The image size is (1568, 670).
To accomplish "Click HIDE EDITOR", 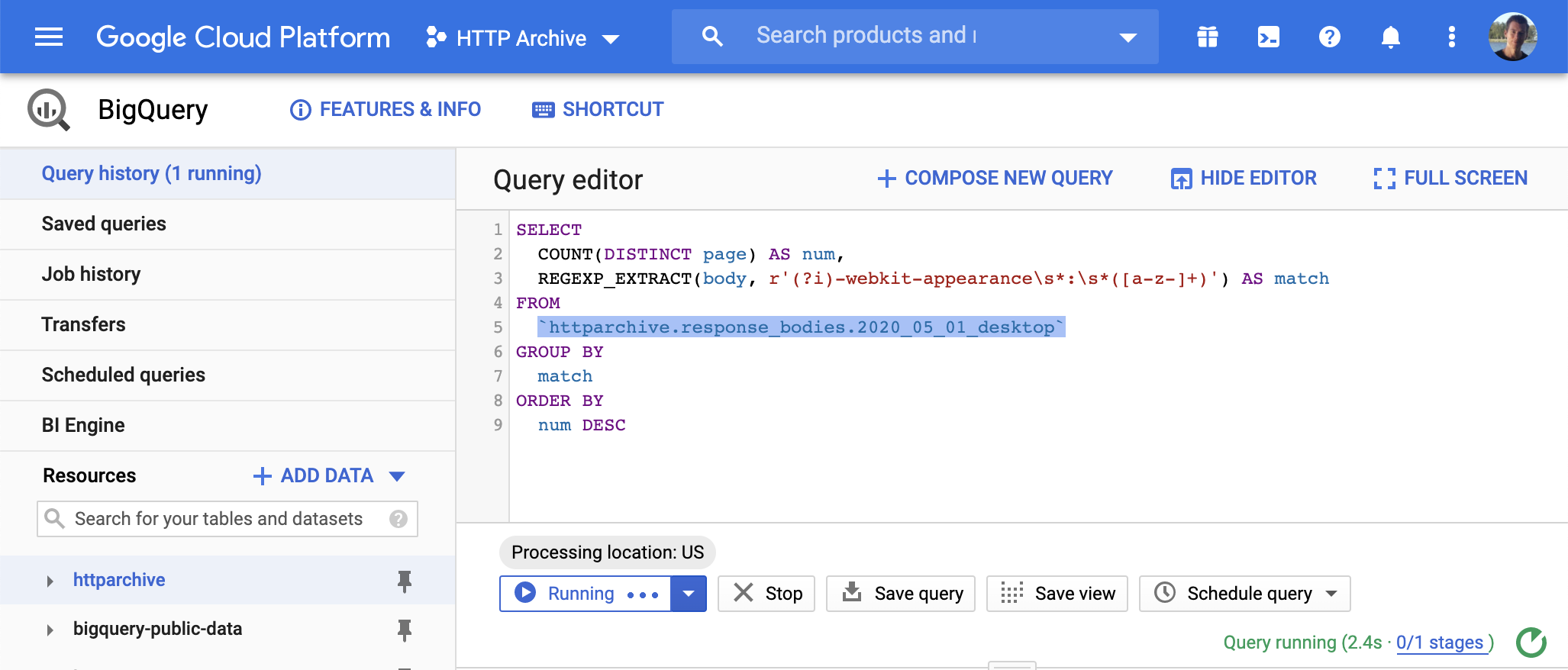I will 1244,178.
